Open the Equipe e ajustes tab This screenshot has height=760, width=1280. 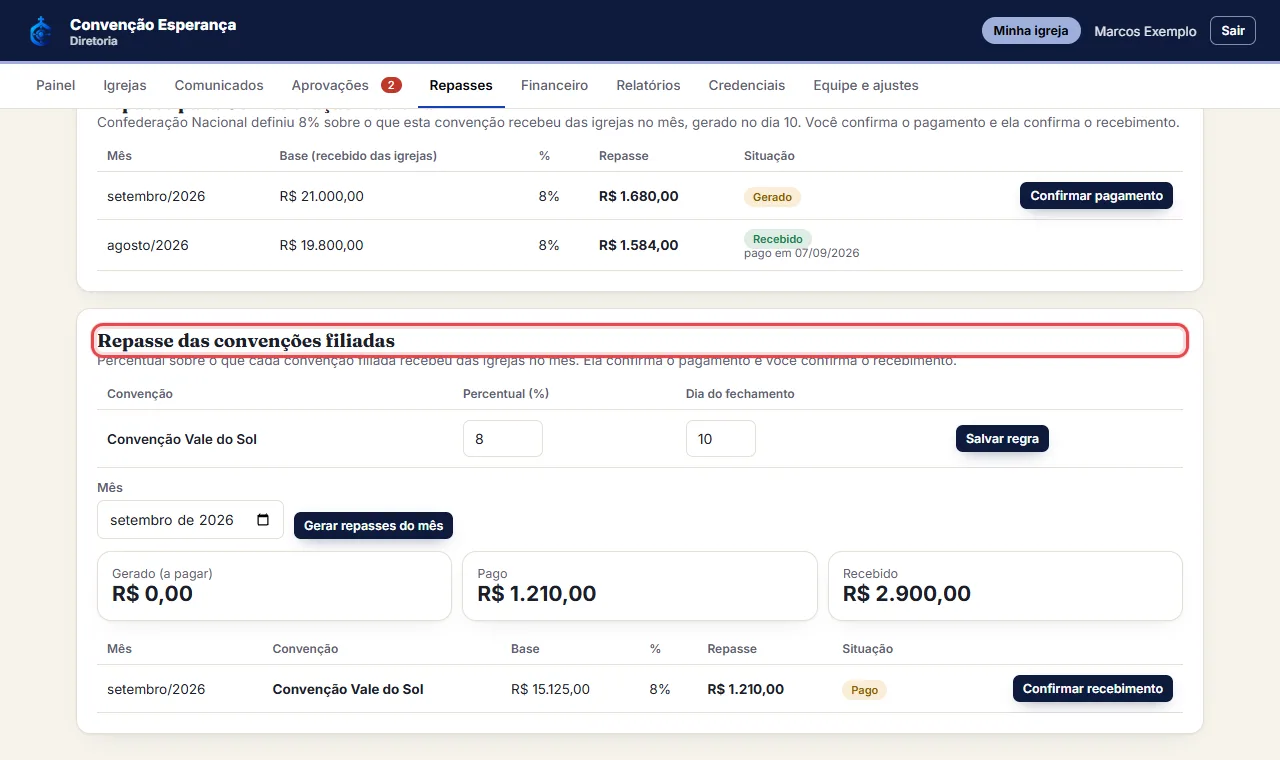click(866, 85)
